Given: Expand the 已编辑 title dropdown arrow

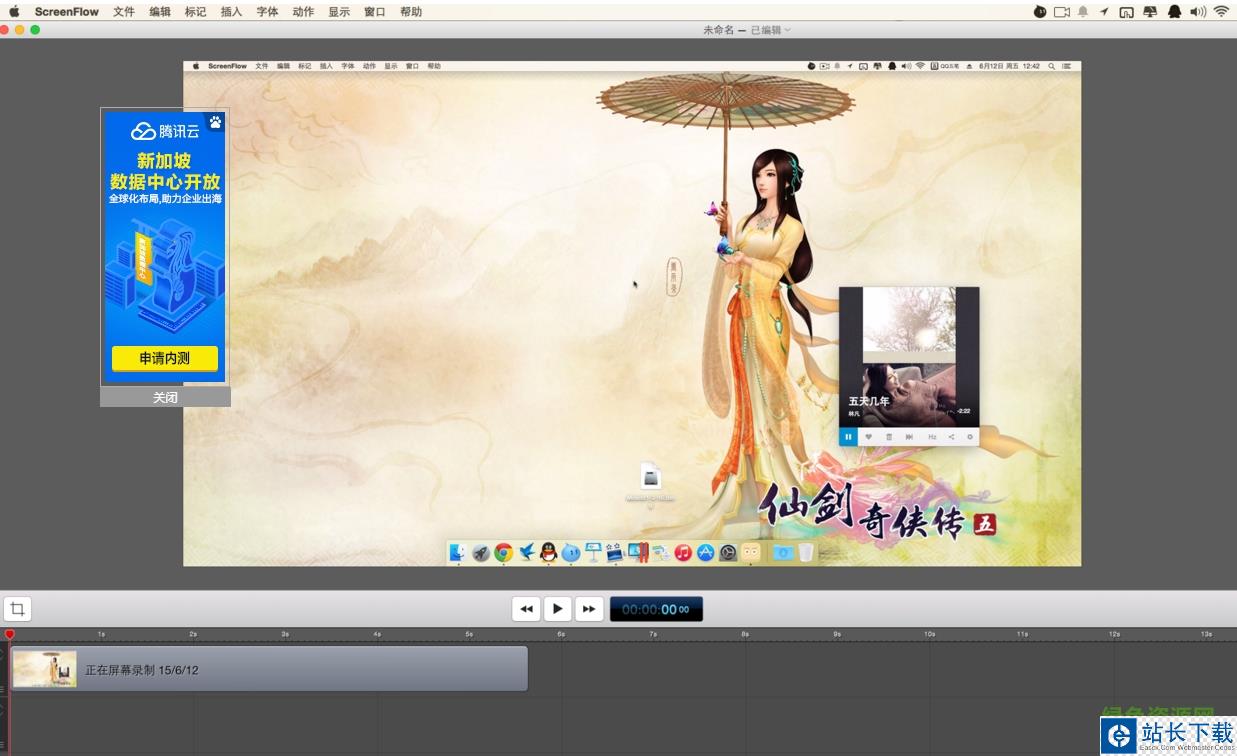Looking at the screenshot, I should [x=788, y=30].
